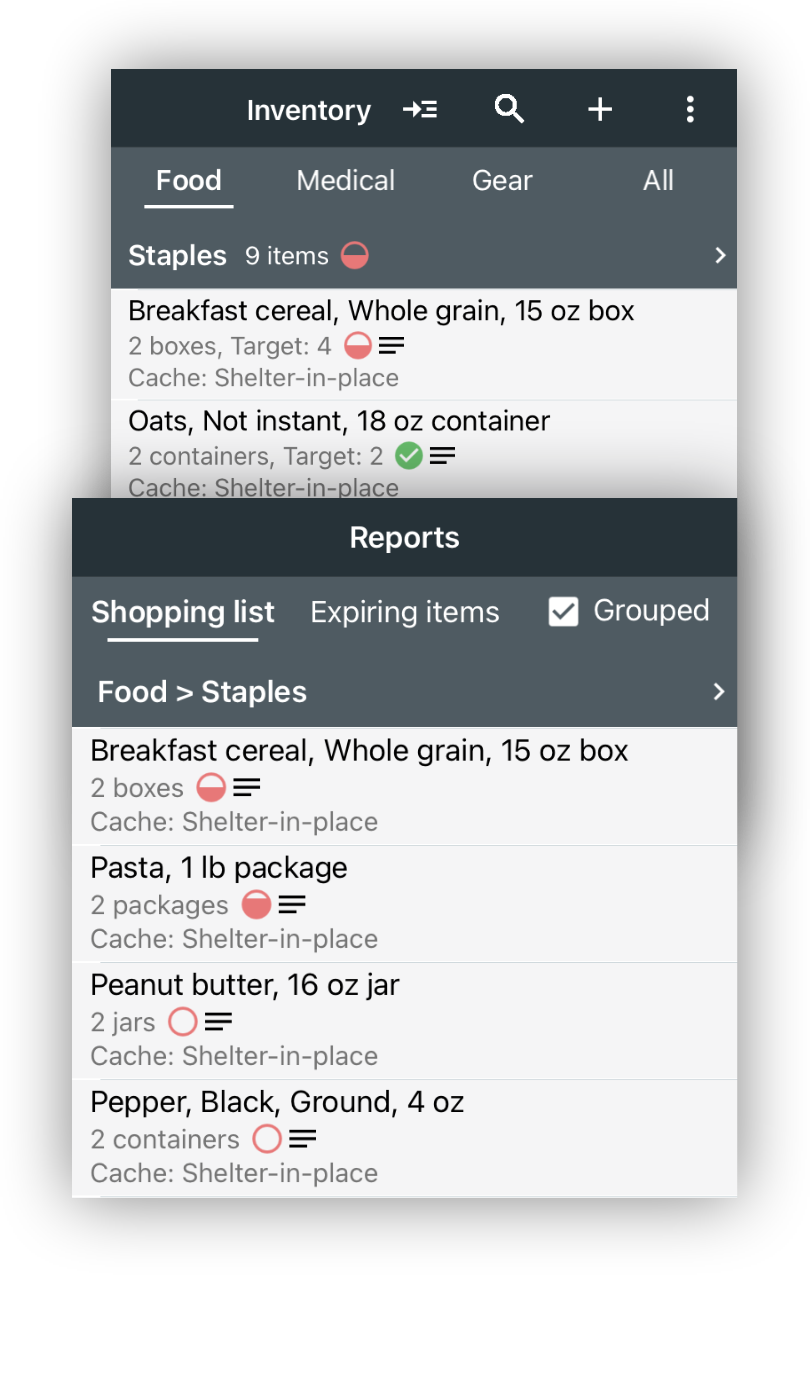Open Breakfast cereal inventory item

(x=424, y=344)
